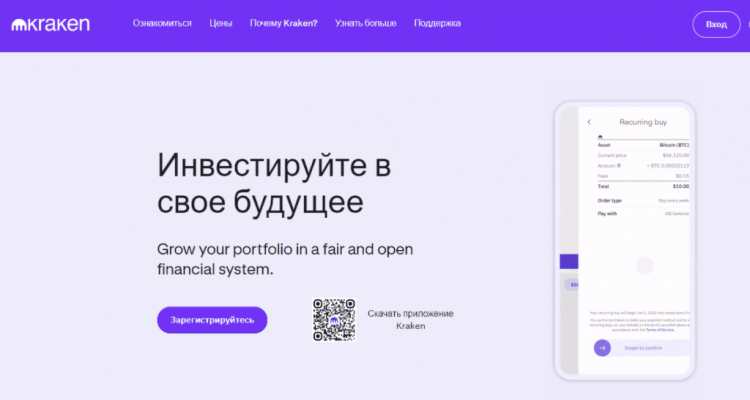This screenshot has width=750, height=400.
Task: Open the Узнать больше menu
Action: pyautogui.click(x=365, y=23)
